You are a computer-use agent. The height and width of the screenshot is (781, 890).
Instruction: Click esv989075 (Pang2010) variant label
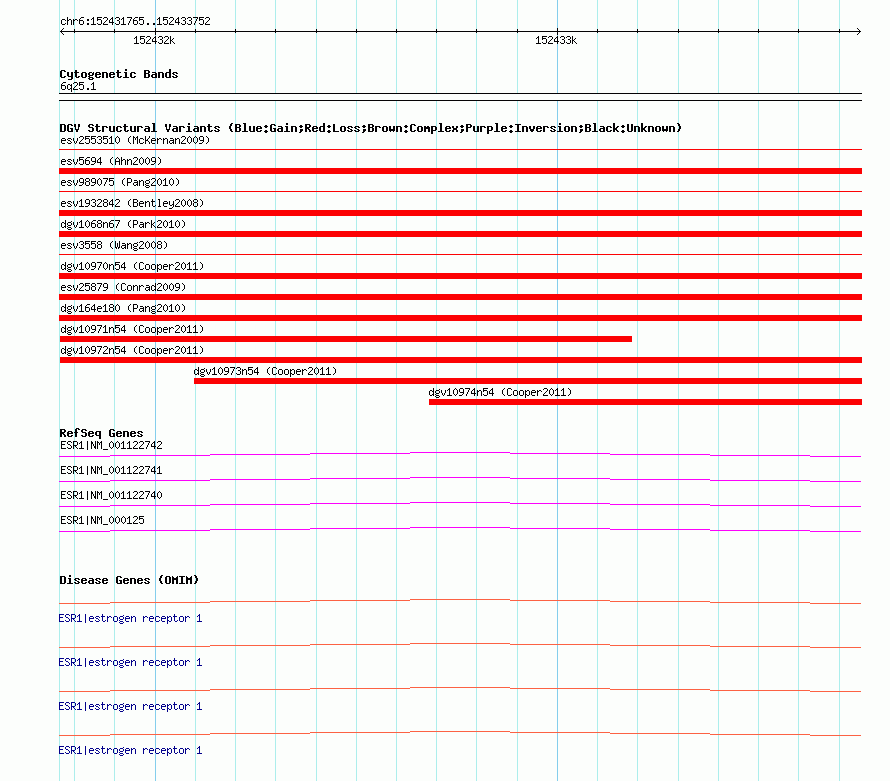pos(120,182)
